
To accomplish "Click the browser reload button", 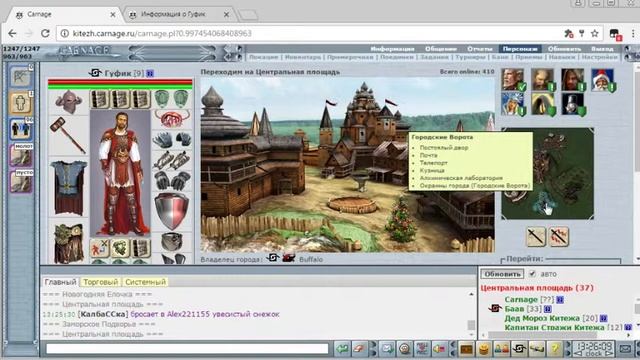I will point(45,33).
